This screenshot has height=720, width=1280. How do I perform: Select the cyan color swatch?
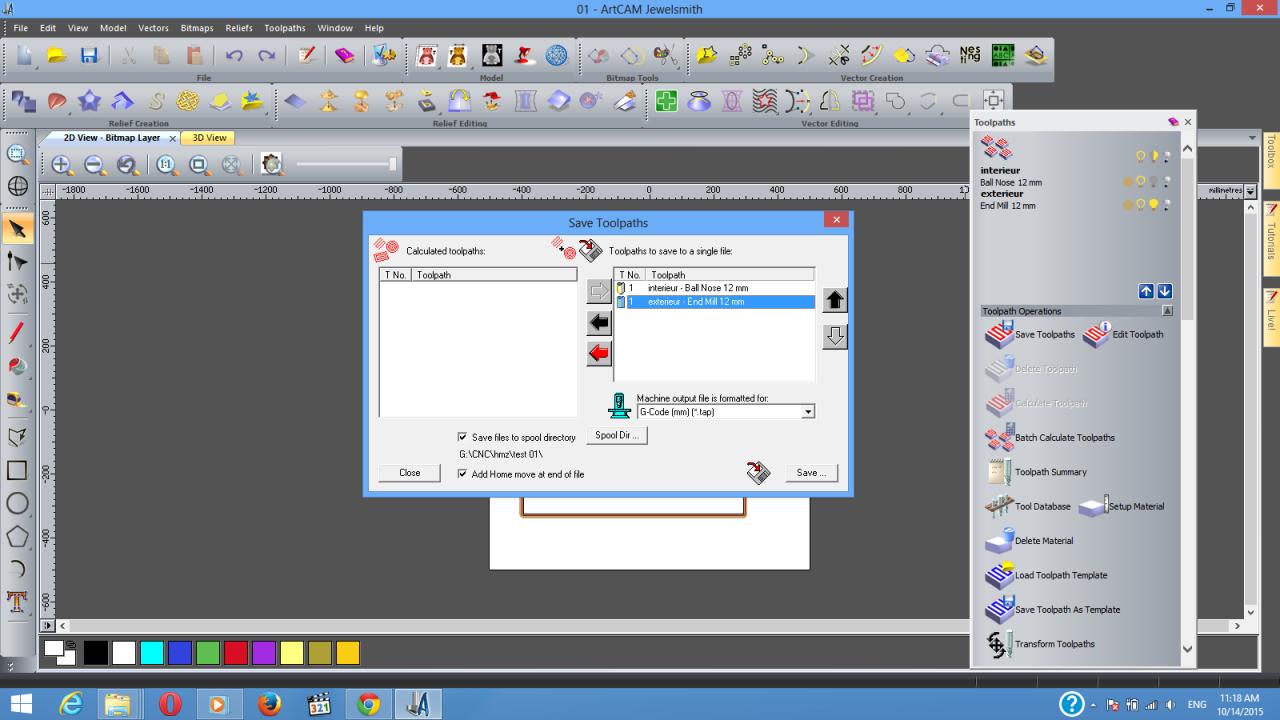(152, 653)
